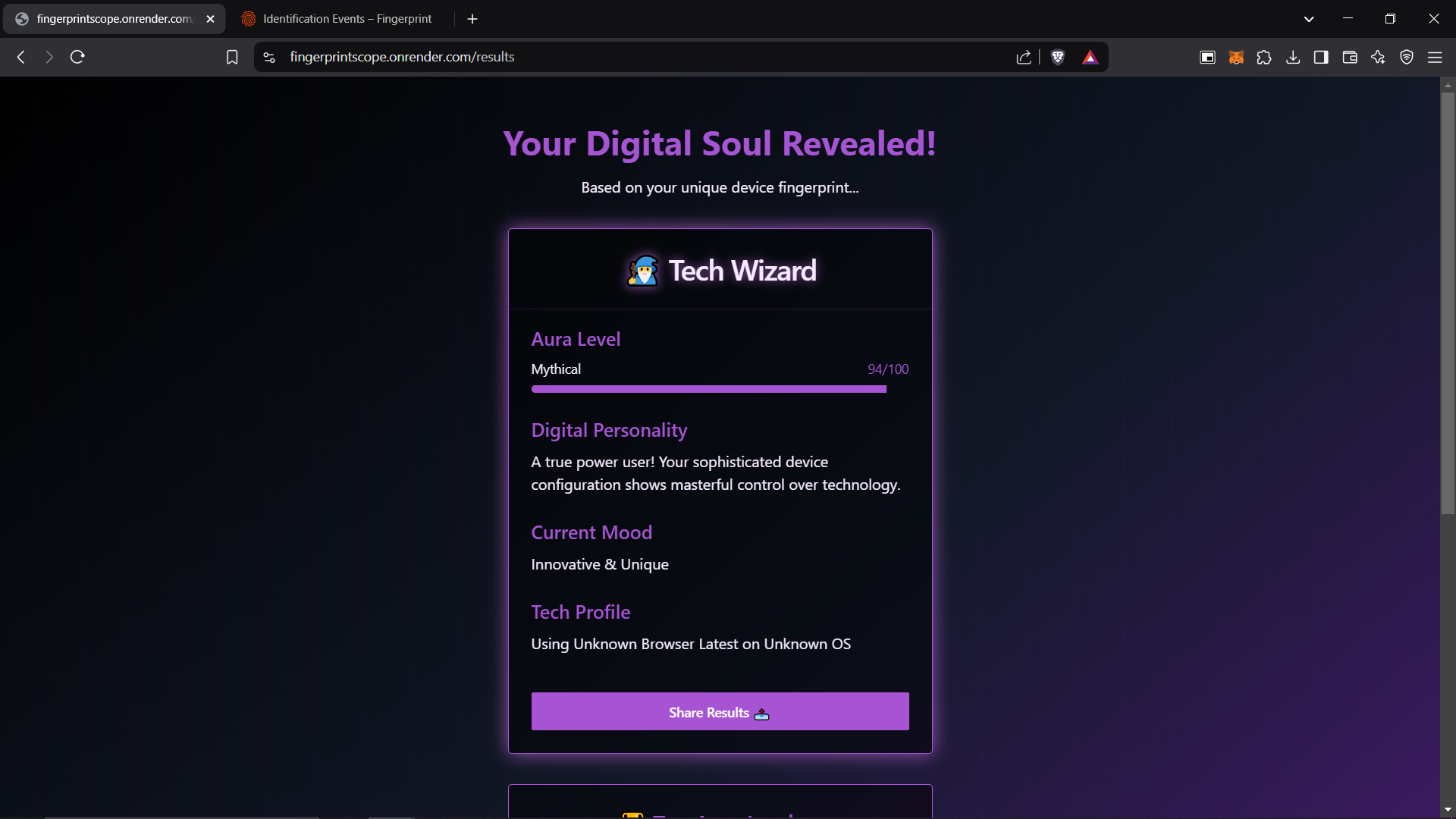Select the fingerprintscope.onrender.com tab
This screenshot has height=819, width=1456.
point(114,19)
